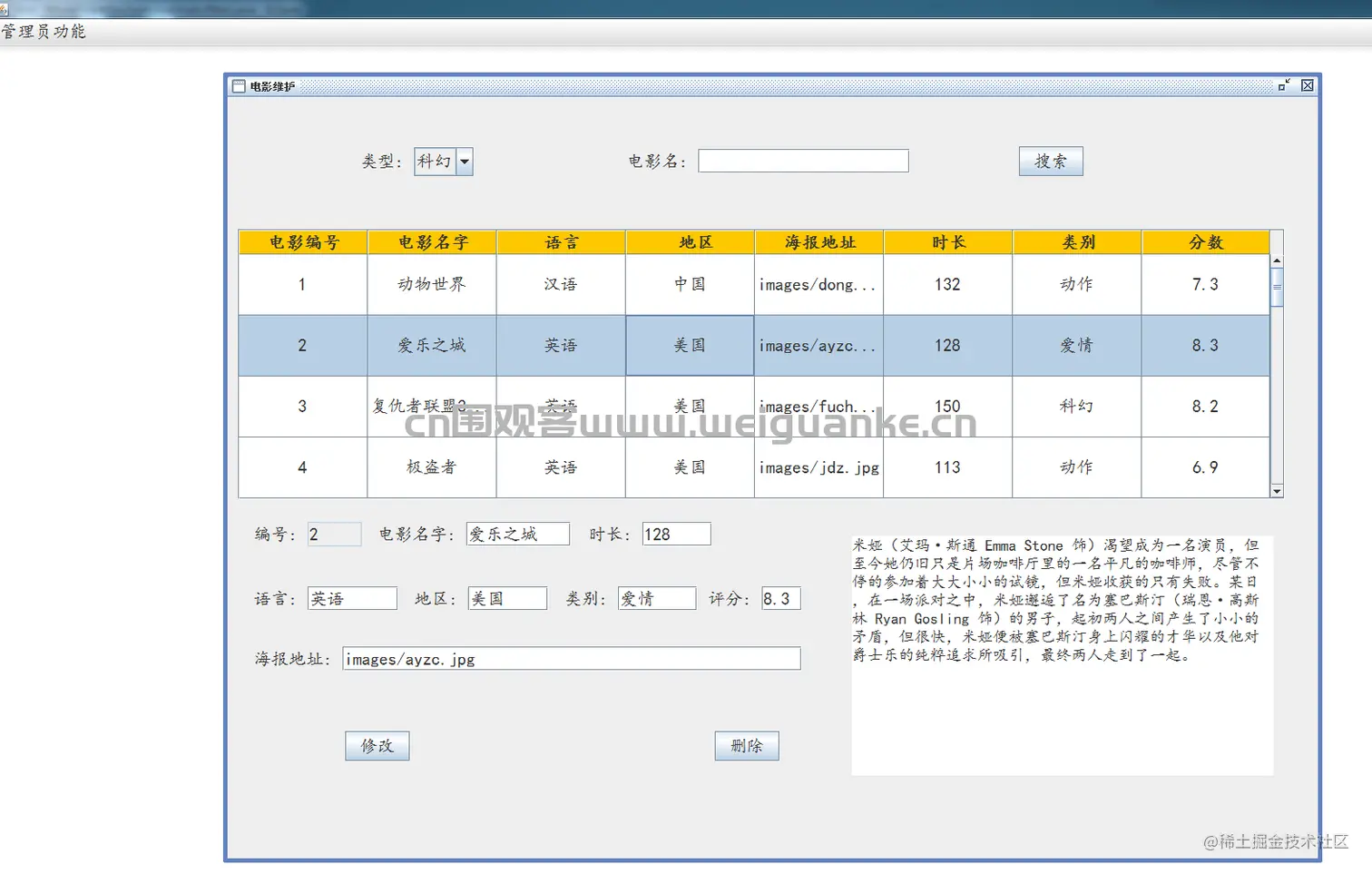
Task: Click the table scrollbar down arrow
Action: click(1277, 491)
